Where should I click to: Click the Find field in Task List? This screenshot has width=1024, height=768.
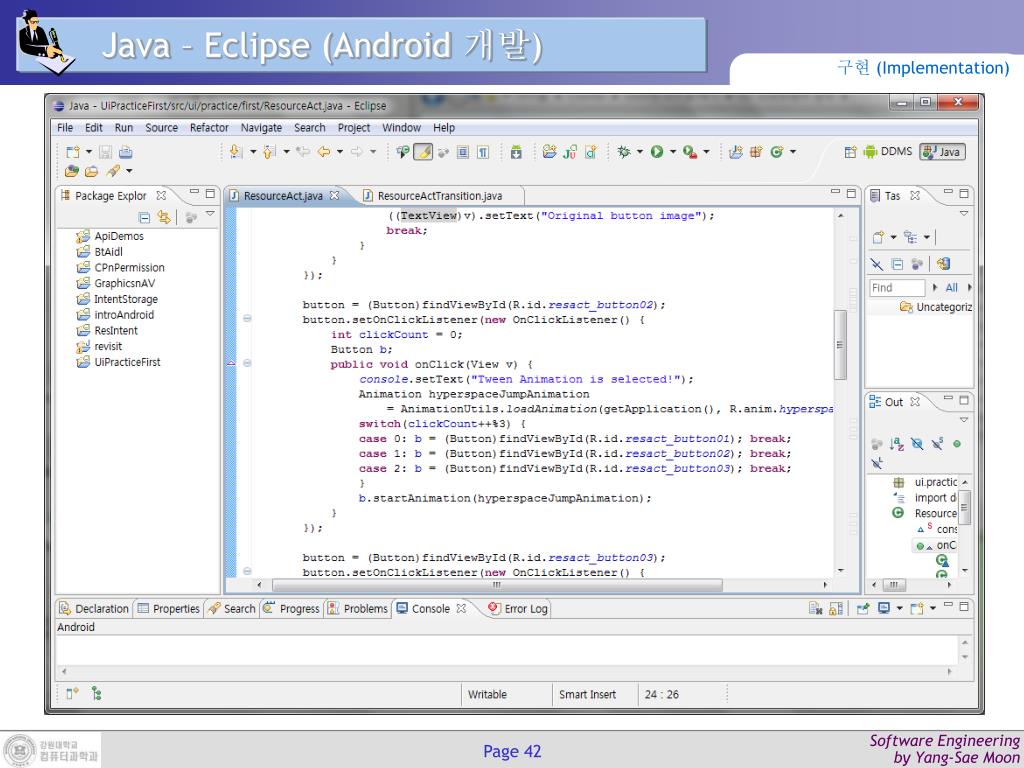897,287
